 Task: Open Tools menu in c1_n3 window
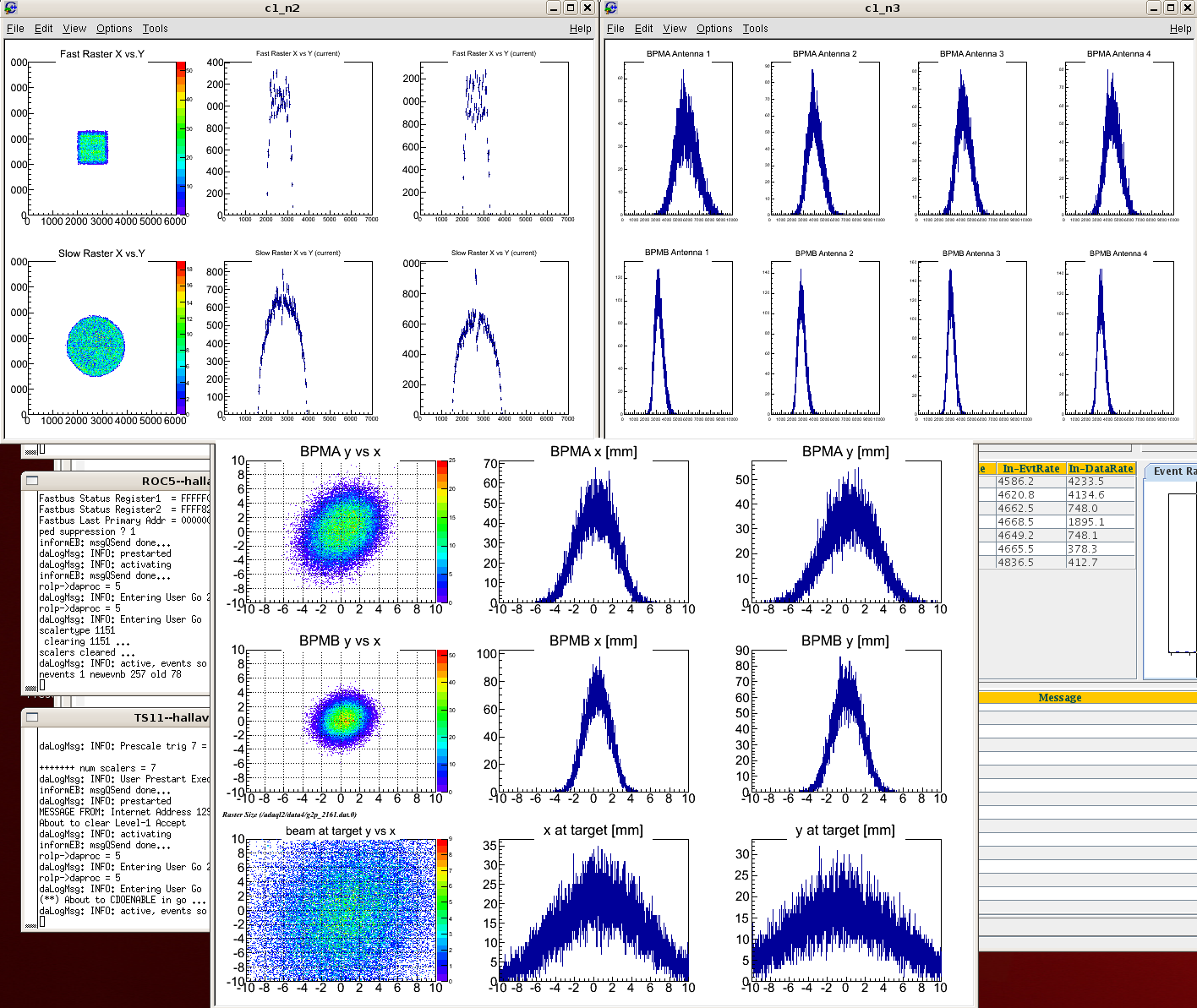755,28
